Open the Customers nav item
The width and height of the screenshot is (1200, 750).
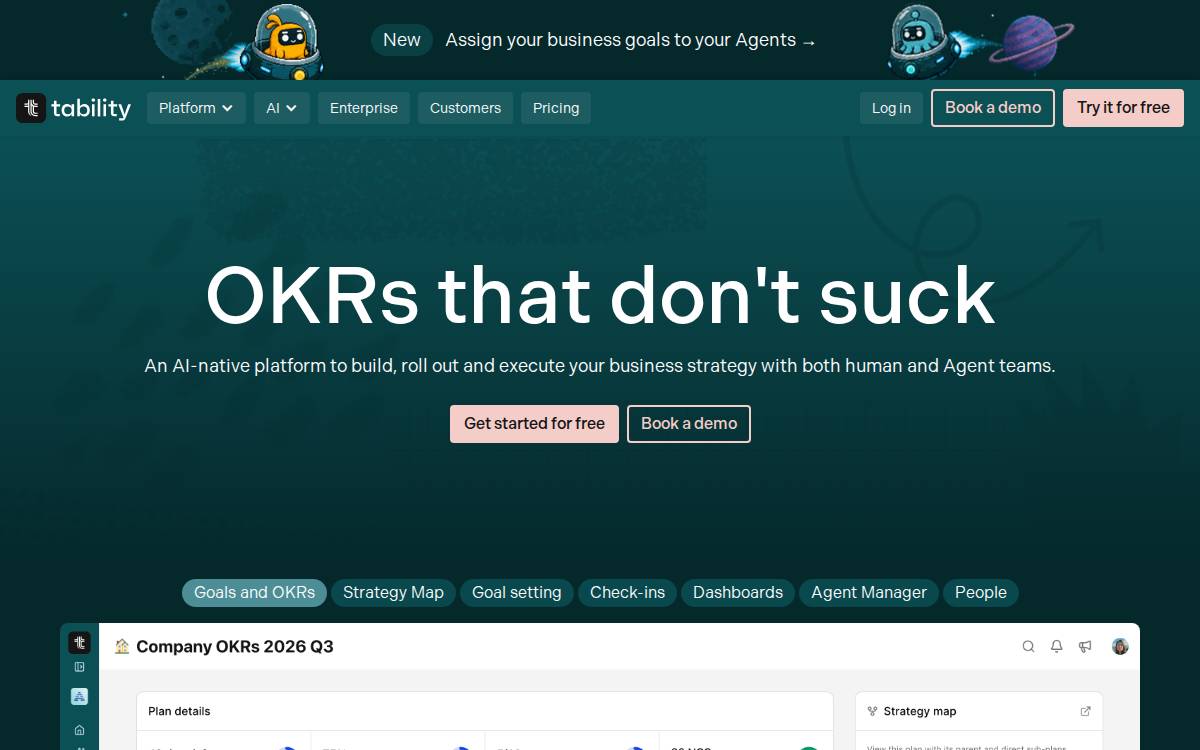pos(466,108)
